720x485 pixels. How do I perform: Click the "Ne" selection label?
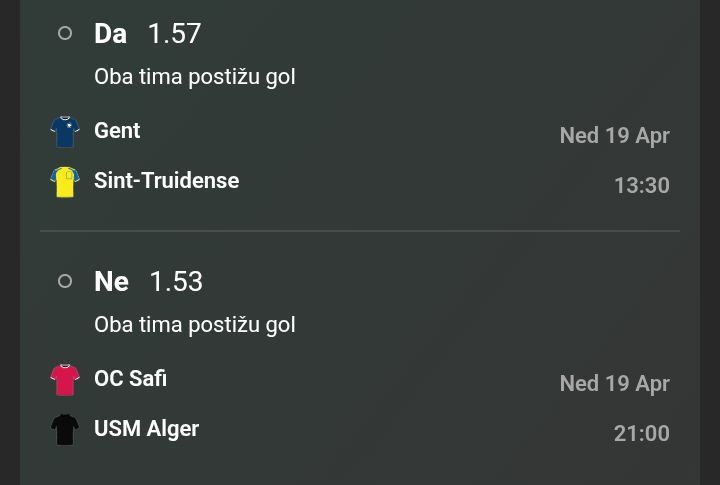click(x=111, y=281)
